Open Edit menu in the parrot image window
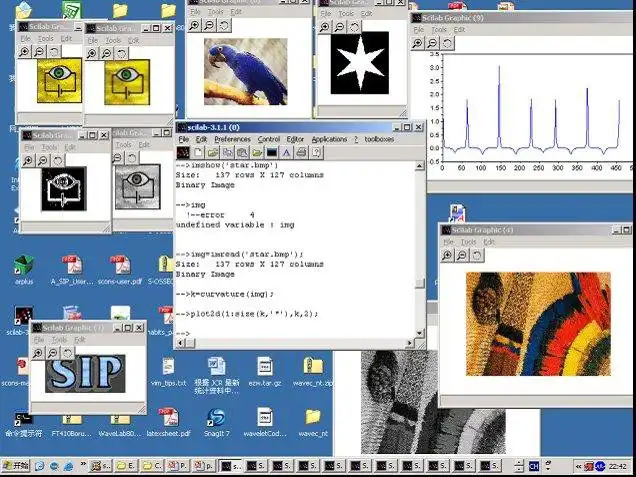The image size is (636, 477). click(x=236, y=12)
